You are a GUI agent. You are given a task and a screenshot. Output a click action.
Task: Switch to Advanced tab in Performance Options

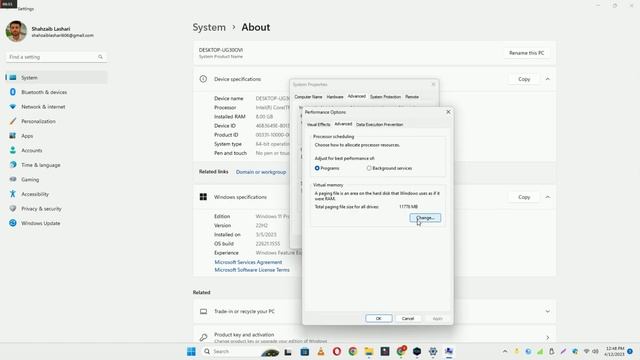(x=343, y=124)
